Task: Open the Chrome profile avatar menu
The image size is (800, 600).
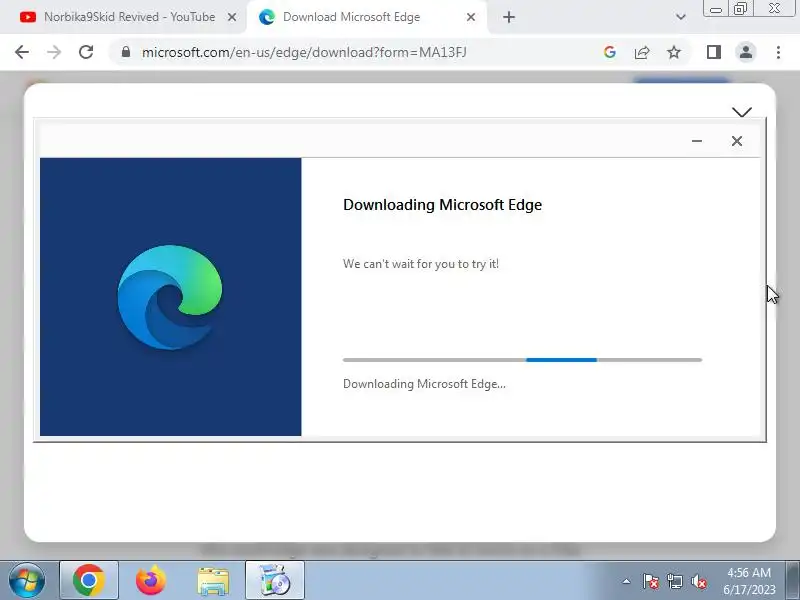Action: tap(746, 52)
